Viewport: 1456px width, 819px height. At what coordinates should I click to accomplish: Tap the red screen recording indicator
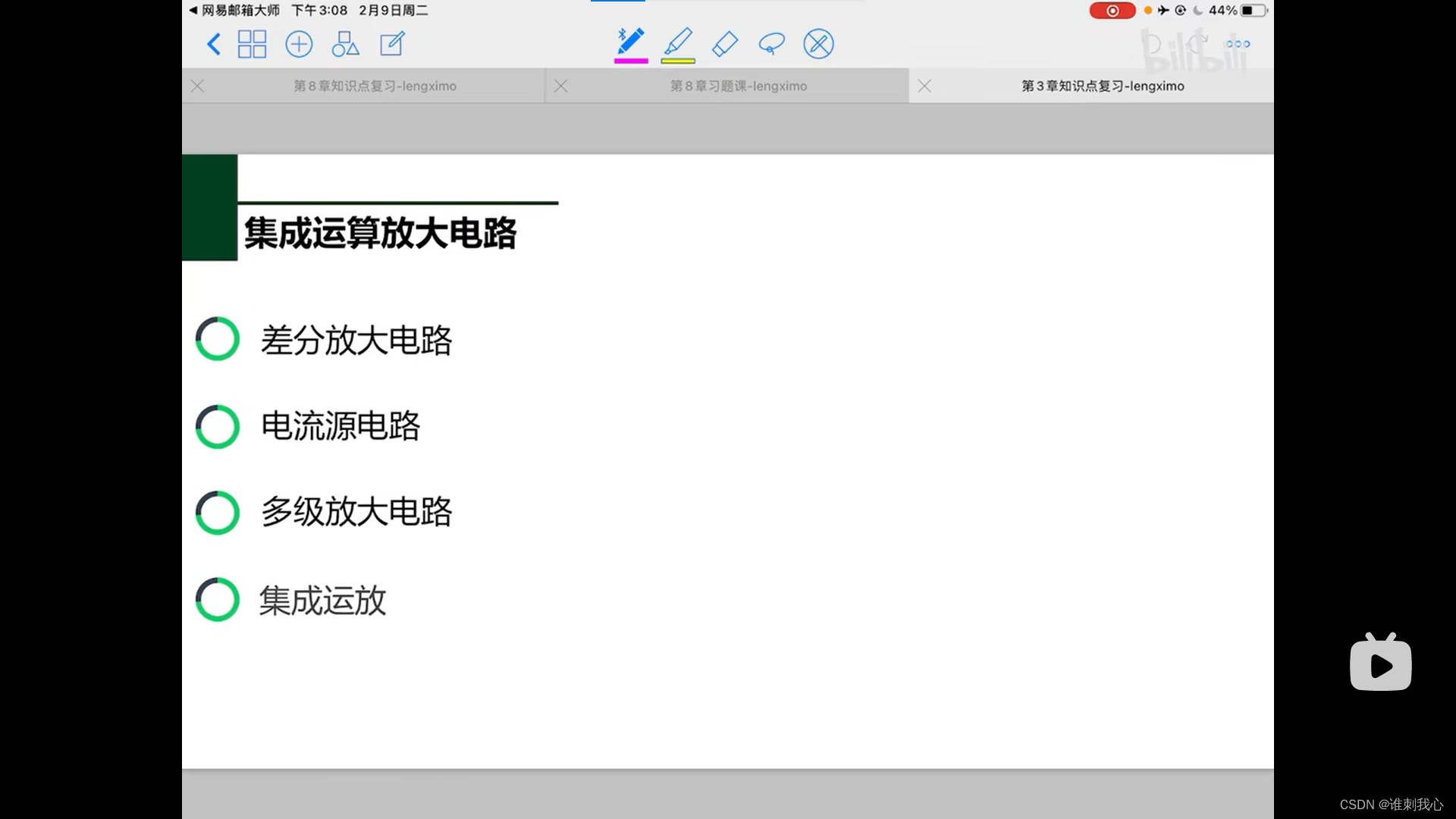click(x=1112, y=11)
